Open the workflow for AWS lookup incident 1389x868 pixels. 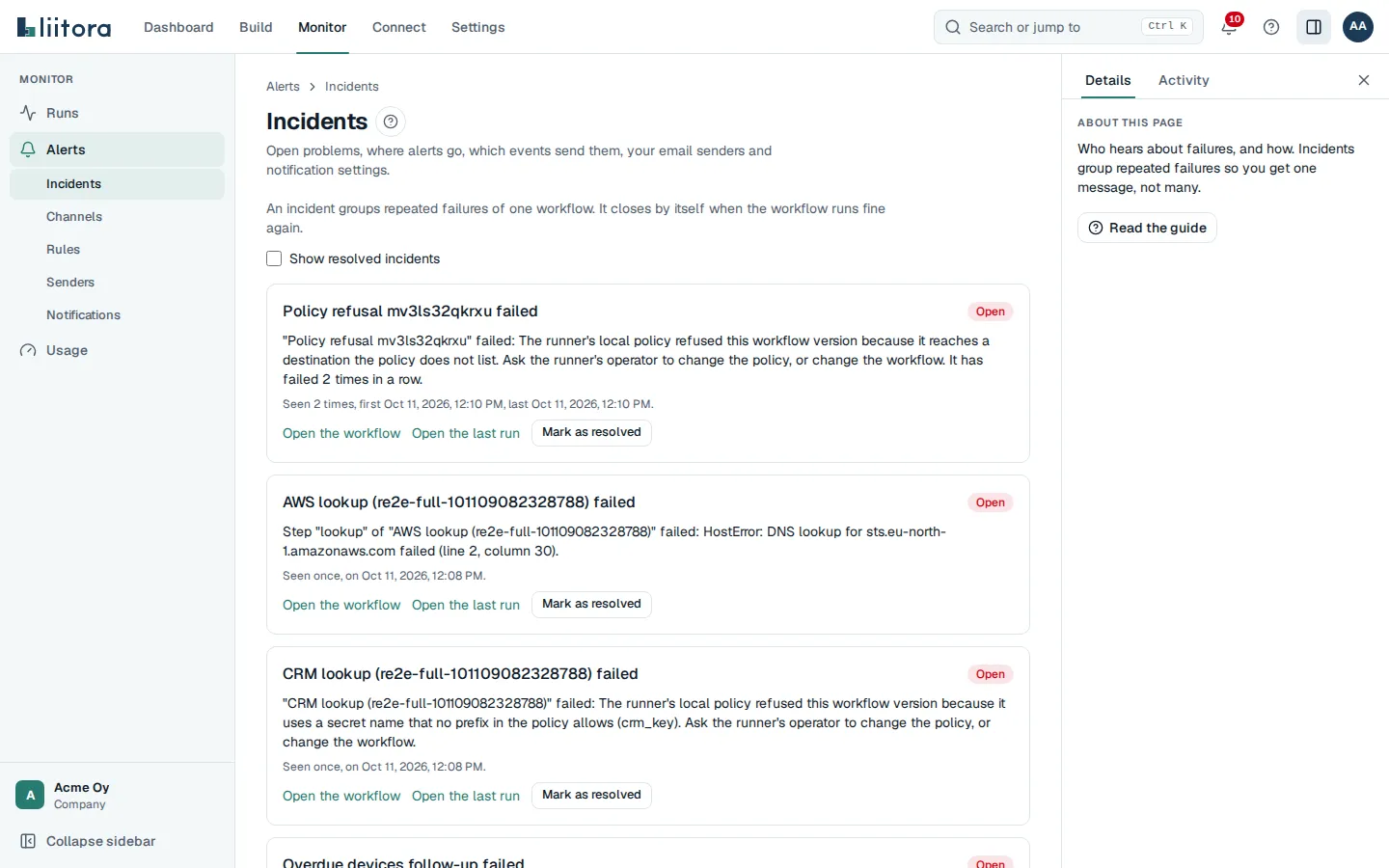click(x=341, y=605)
